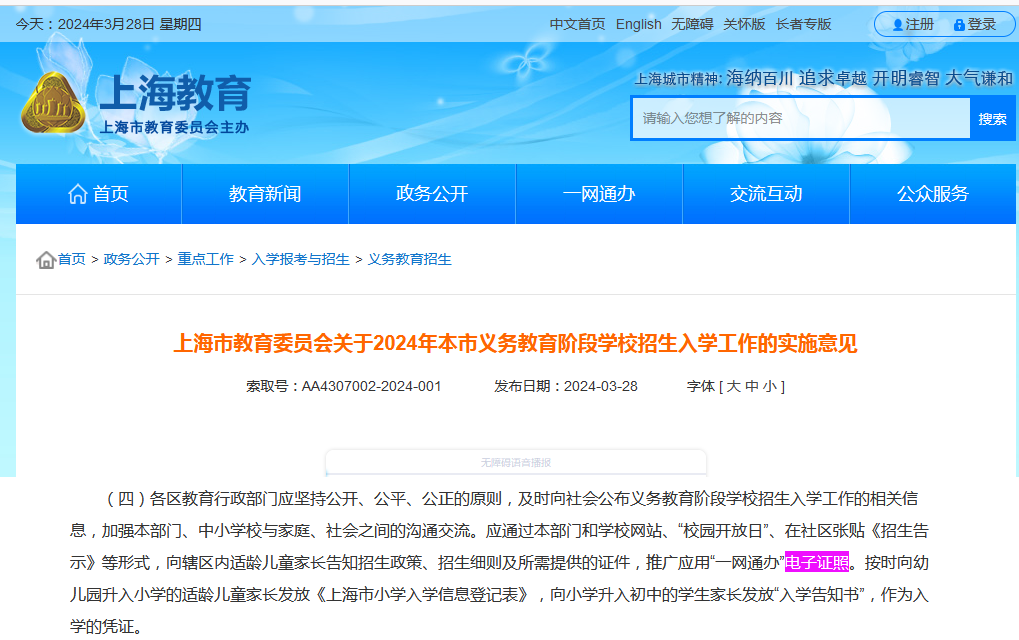The image size is (1019, 640).
Task: Type in the search input field
Action: (x=800, y=118)
